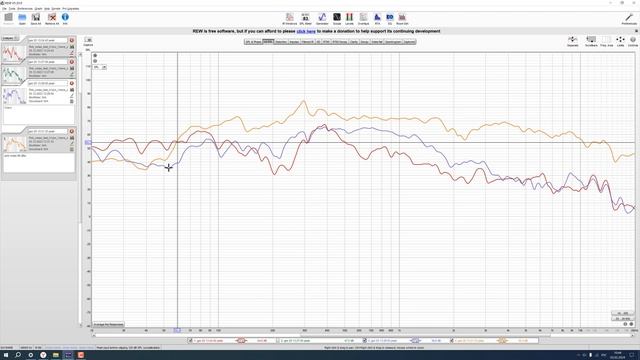Image resolution: width=640 pixels, height=360 pixels.
Task: Switch to the RT60 Decay tab
Action: click(x=340, y=42)
